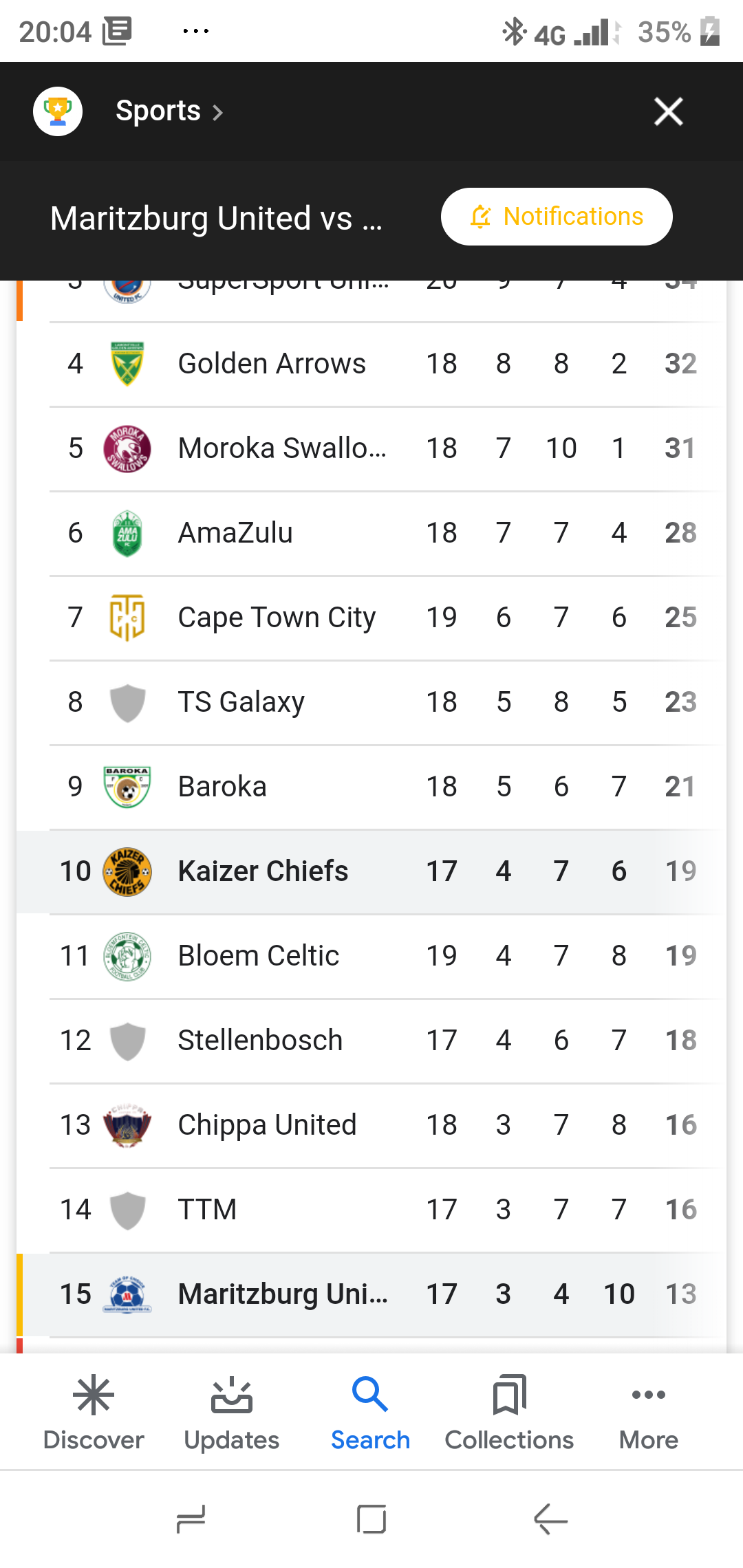Tap the Maritzburg United vs match title

[x=216, y=219]
